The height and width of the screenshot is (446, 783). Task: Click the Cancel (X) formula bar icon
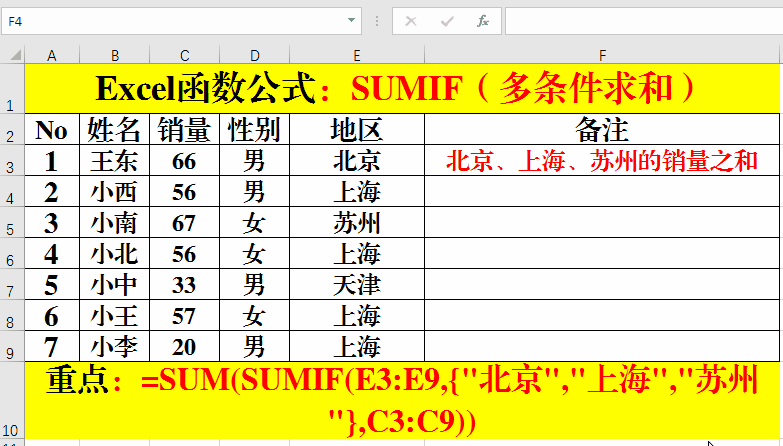click(x=411, y=21)
